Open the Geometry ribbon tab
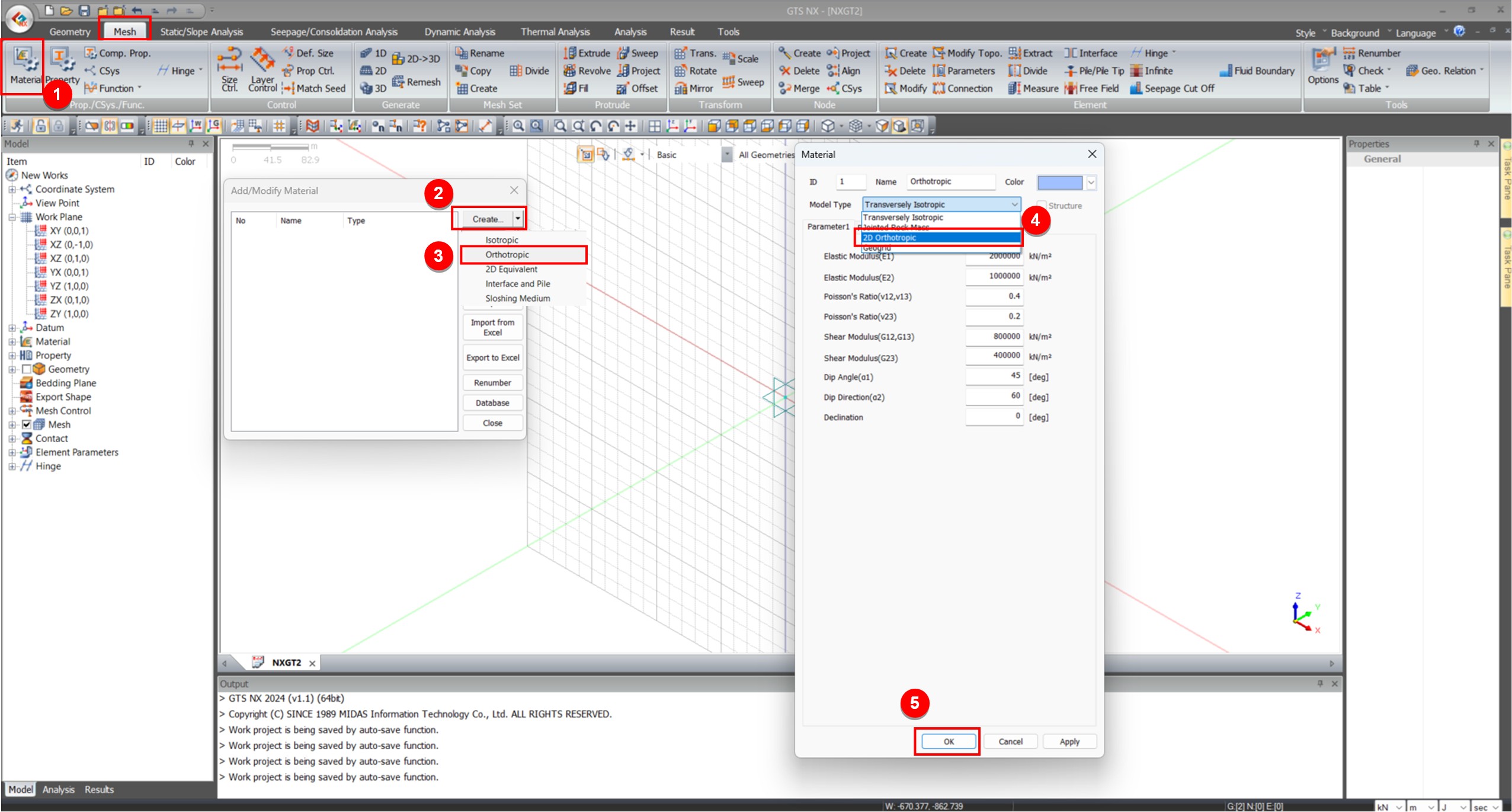 click(70, 32)
